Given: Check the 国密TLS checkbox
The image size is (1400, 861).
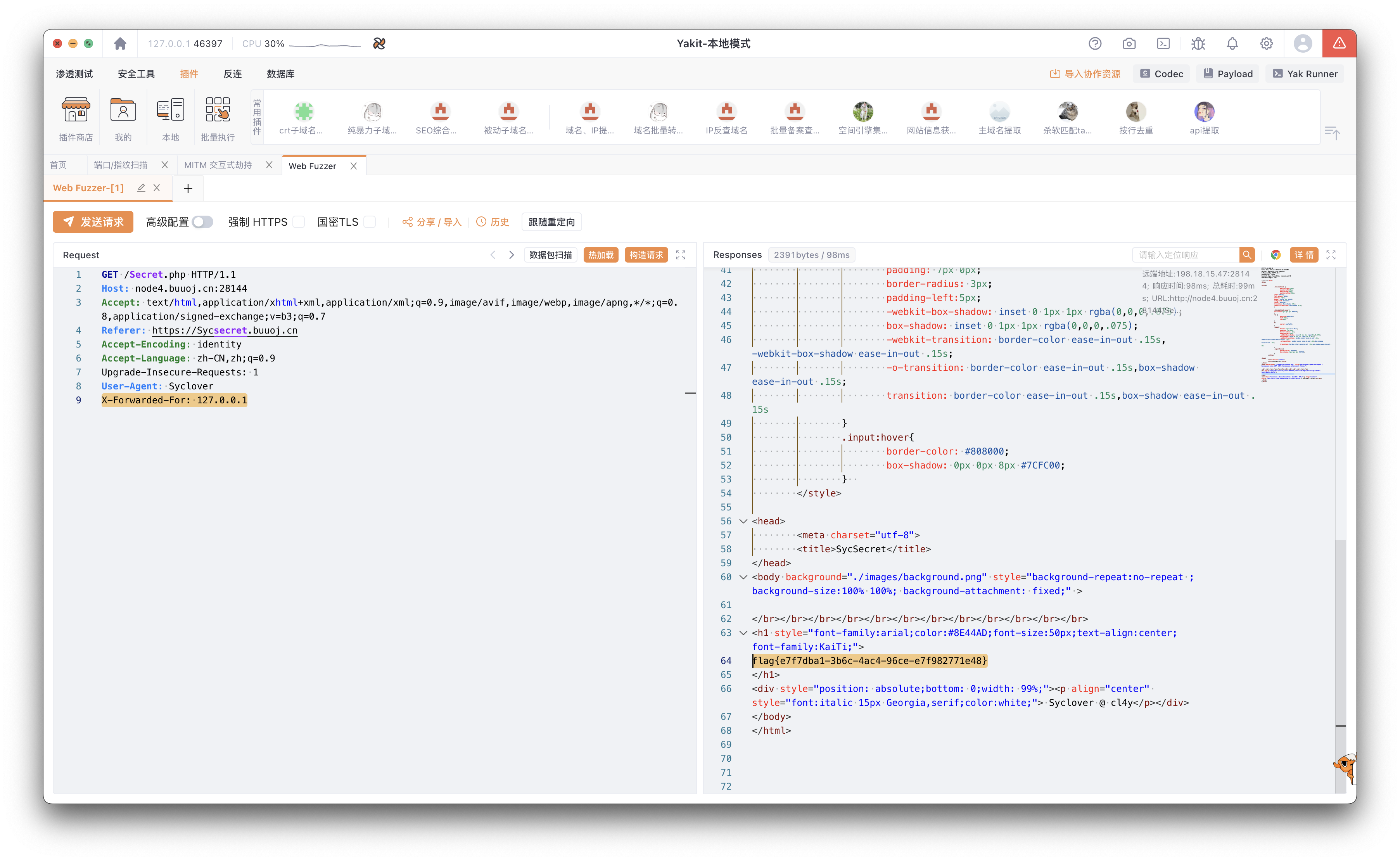Looking at the screenshot, I should point(370,222).
